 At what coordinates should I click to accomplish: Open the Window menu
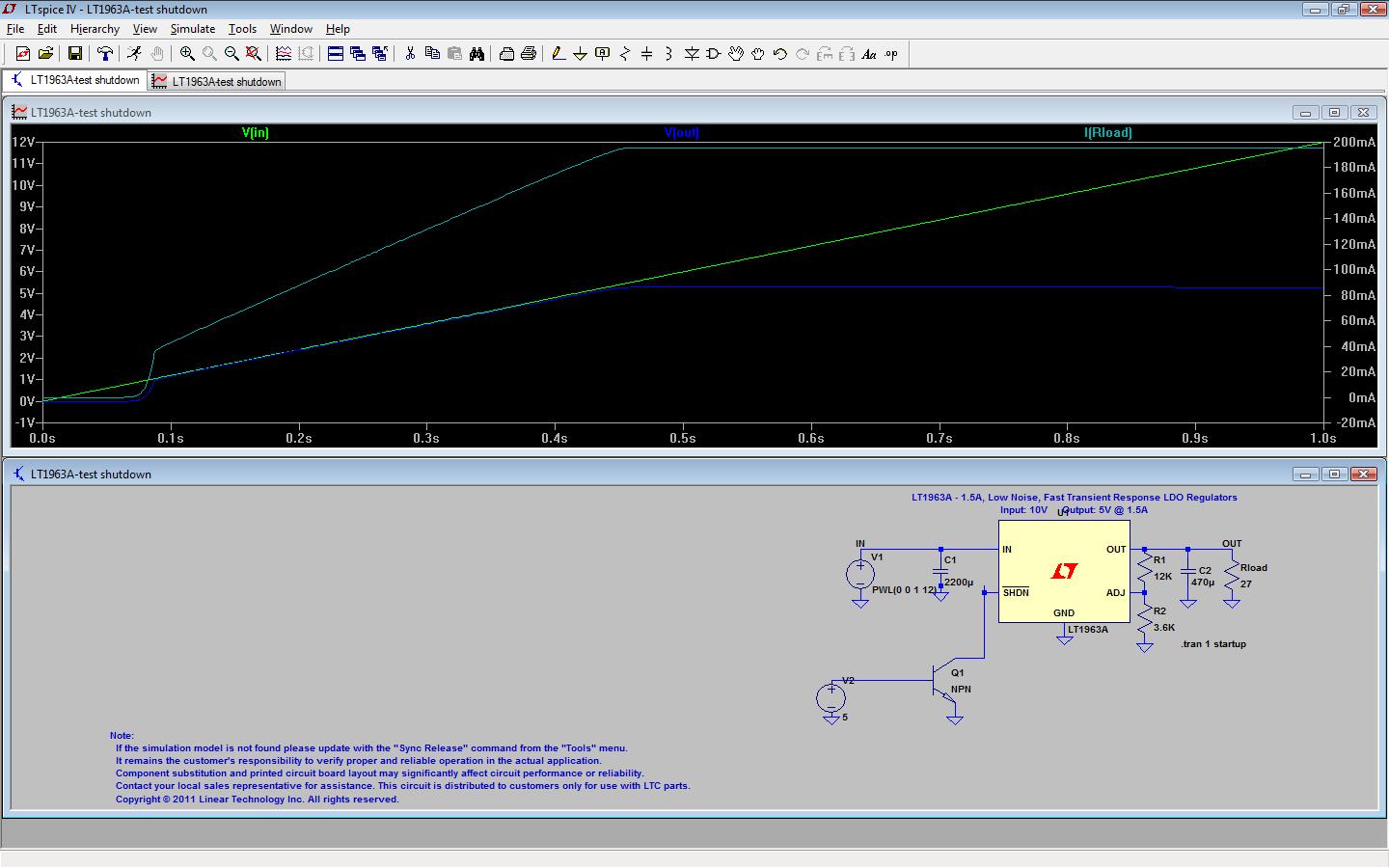tap(290, 29)
